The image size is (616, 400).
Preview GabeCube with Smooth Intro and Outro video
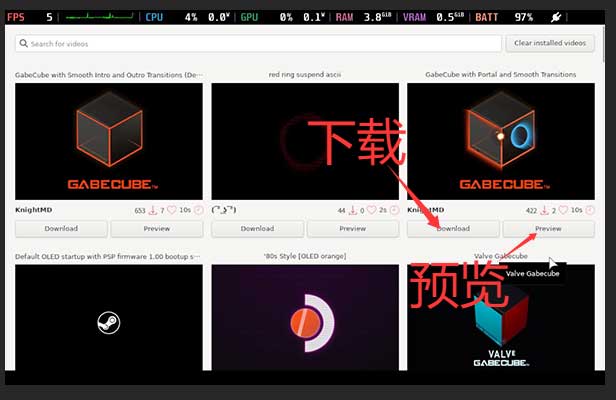point(157,229)
